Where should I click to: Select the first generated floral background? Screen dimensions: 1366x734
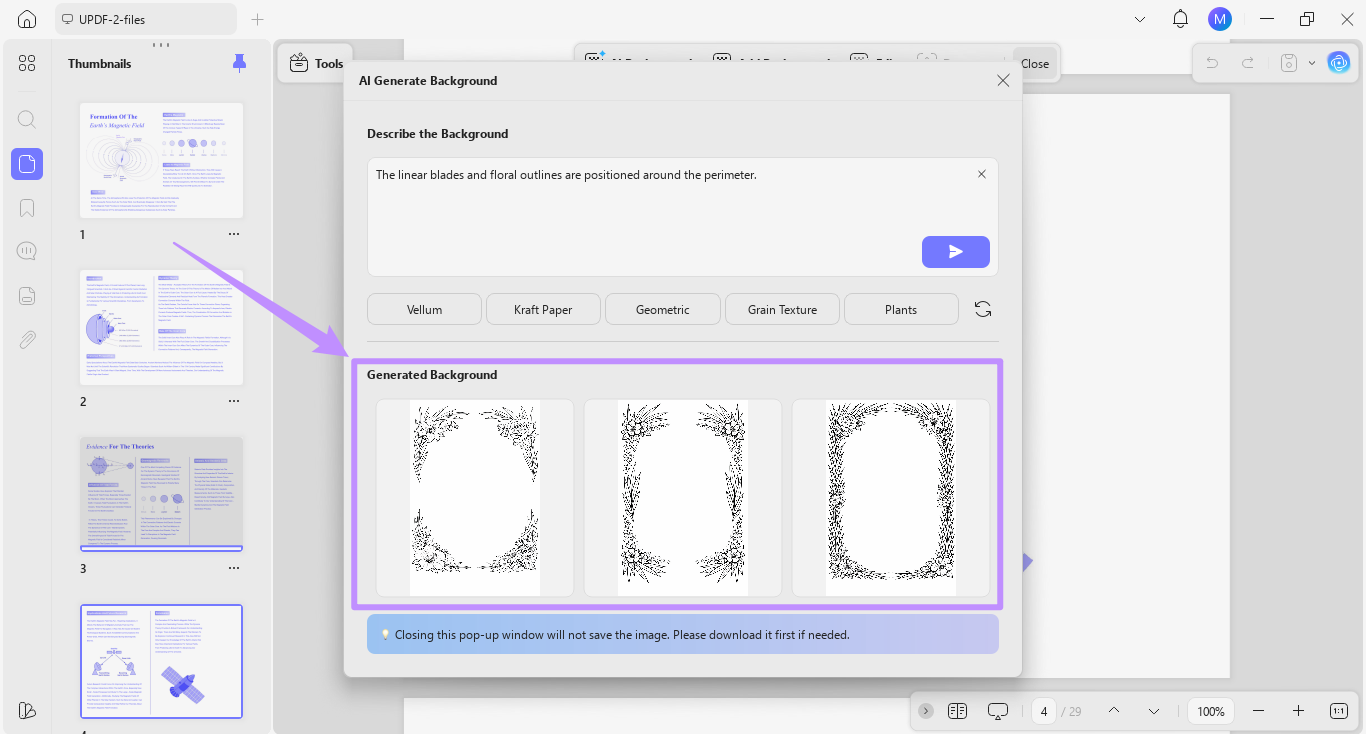point(475,498)
